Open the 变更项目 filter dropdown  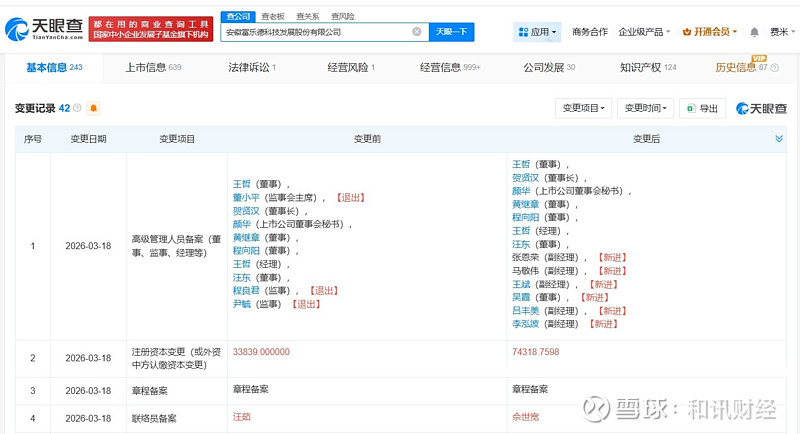583,108
